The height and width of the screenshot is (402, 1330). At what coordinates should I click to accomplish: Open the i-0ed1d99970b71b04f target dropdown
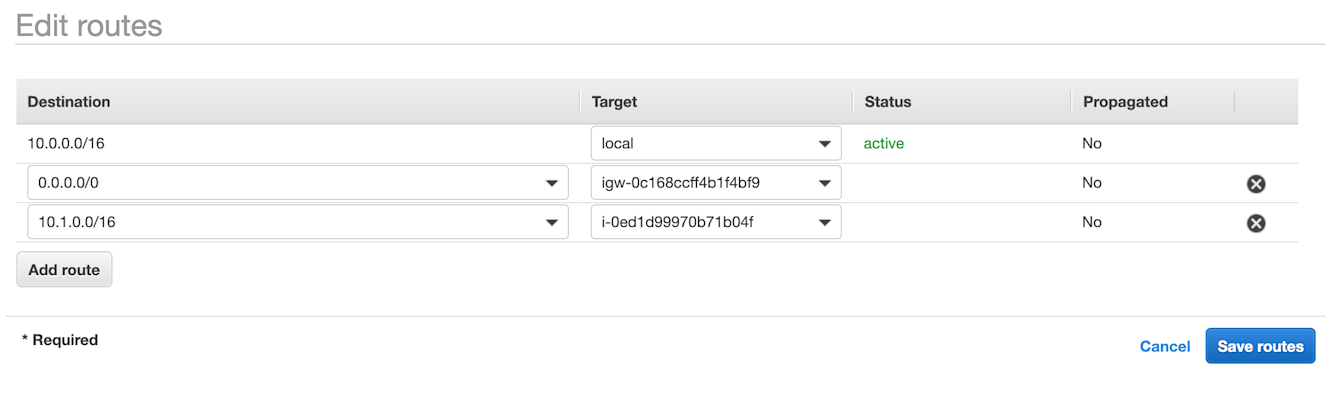tap(824, 222)
